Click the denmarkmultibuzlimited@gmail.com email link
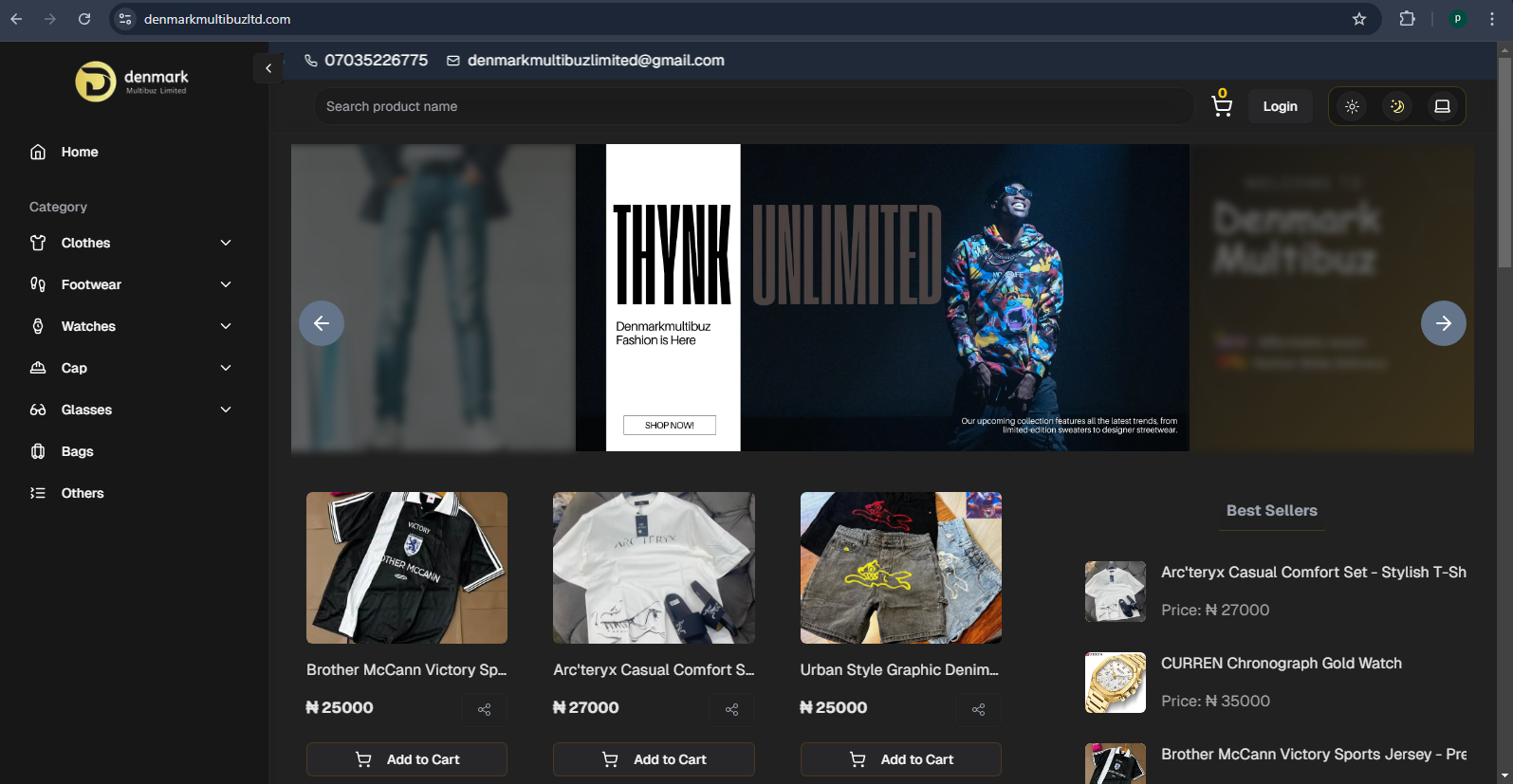The width and height of the screenshot is (1513, 784). tap(596, 61)
